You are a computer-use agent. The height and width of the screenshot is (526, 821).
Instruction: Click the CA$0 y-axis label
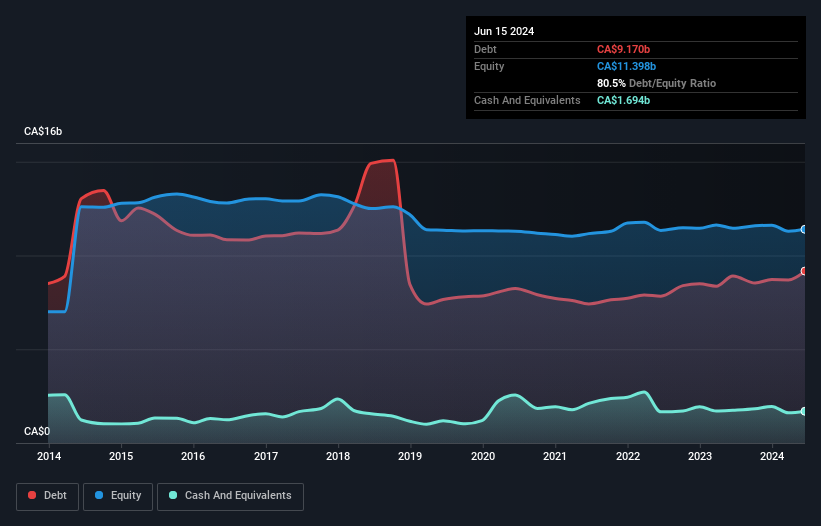tap(36, 432)
